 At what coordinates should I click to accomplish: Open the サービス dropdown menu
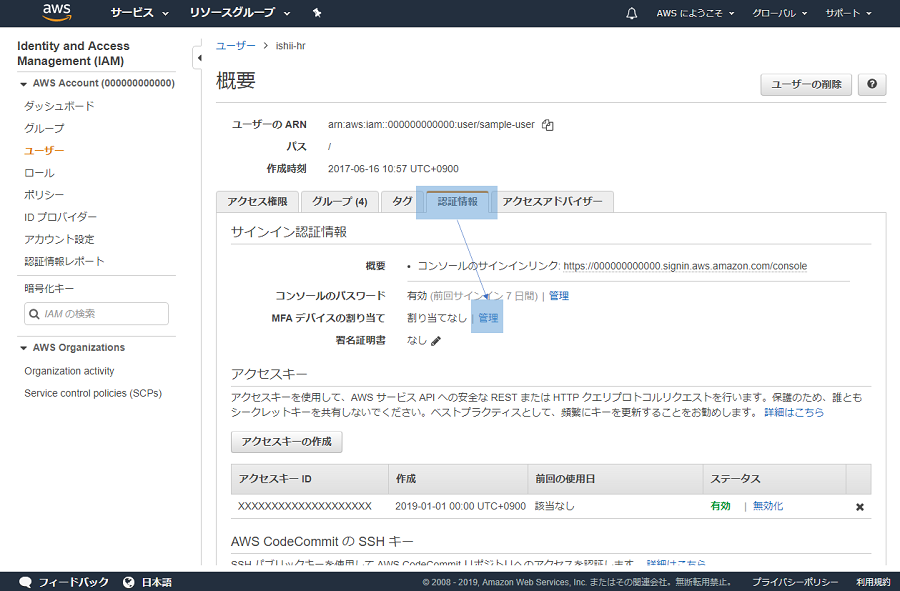(139, 13)
